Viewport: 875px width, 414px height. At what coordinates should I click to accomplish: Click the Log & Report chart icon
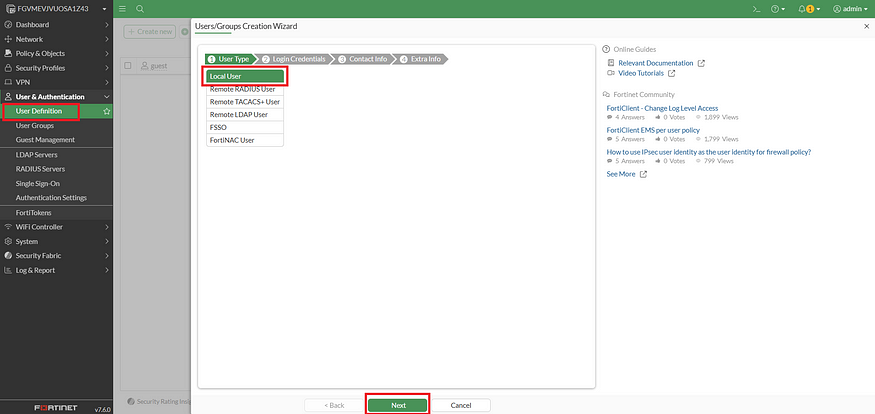point(8,270)
